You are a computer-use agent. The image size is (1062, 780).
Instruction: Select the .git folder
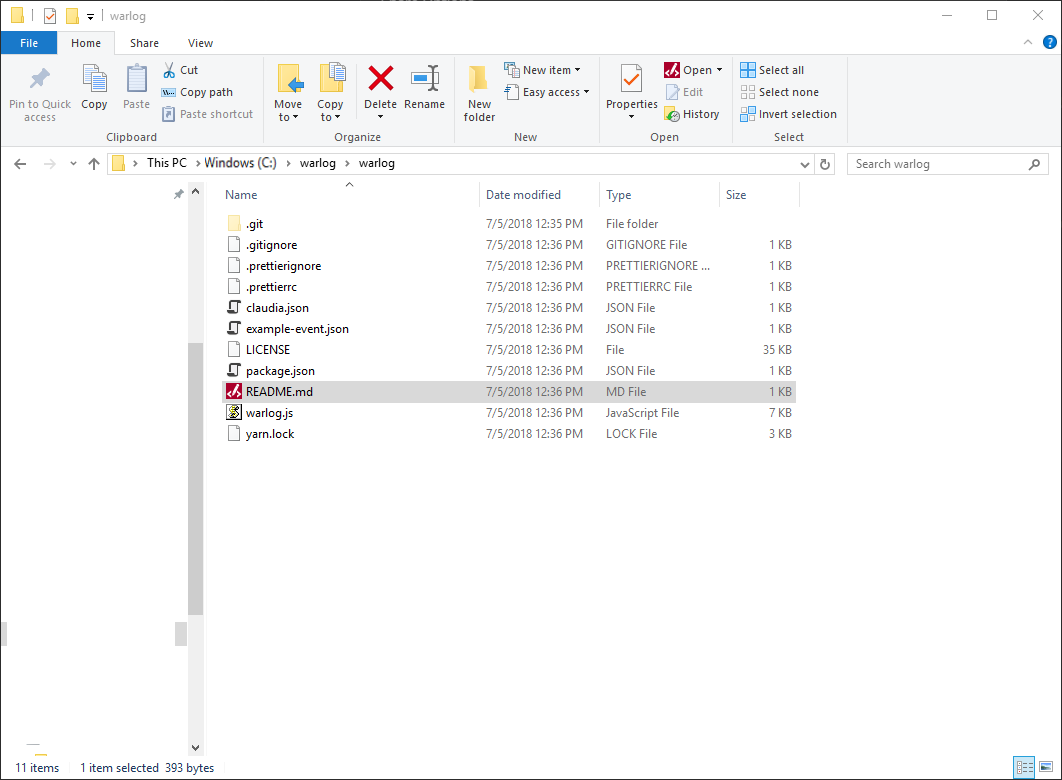(x=509, y=223)
